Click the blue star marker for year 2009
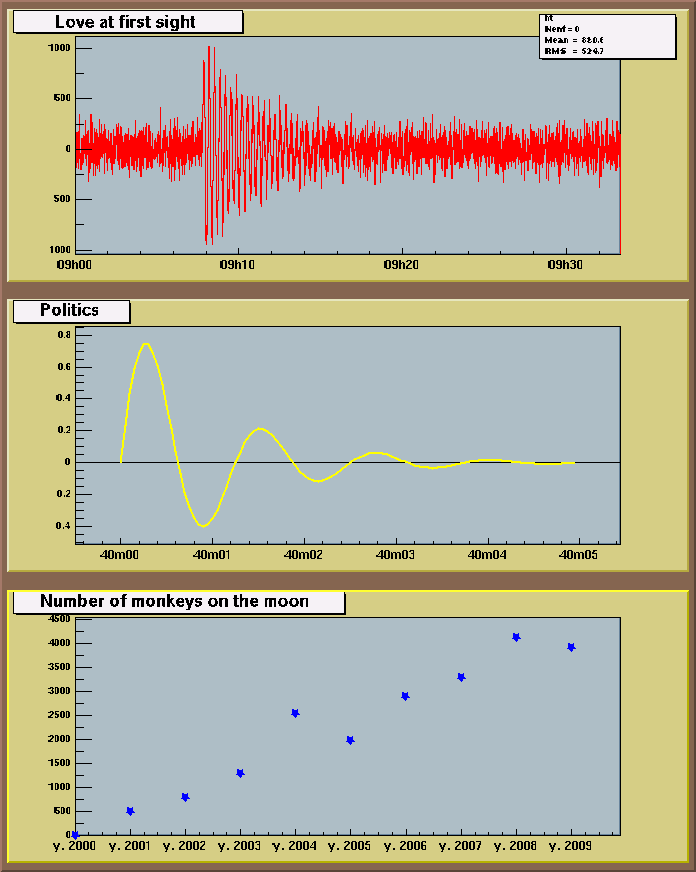The image size is (696, 872). (571, 647)
